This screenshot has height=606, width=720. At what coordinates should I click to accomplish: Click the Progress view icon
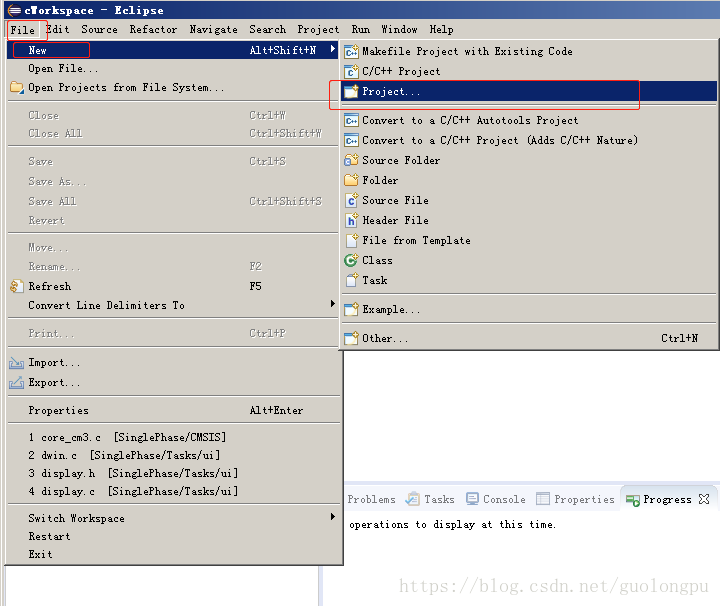click(x=633, y=500)
